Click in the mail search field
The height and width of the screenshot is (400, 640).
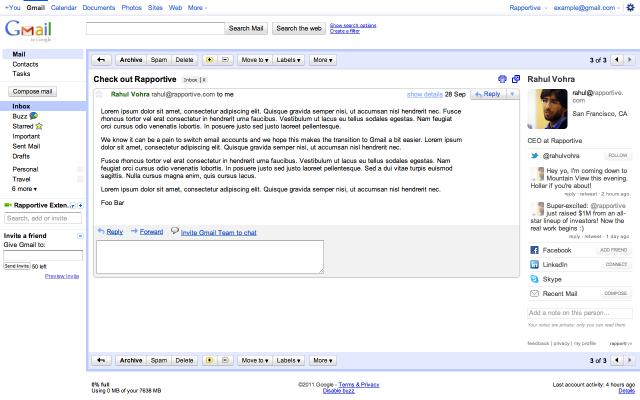(x=155, y=29)
